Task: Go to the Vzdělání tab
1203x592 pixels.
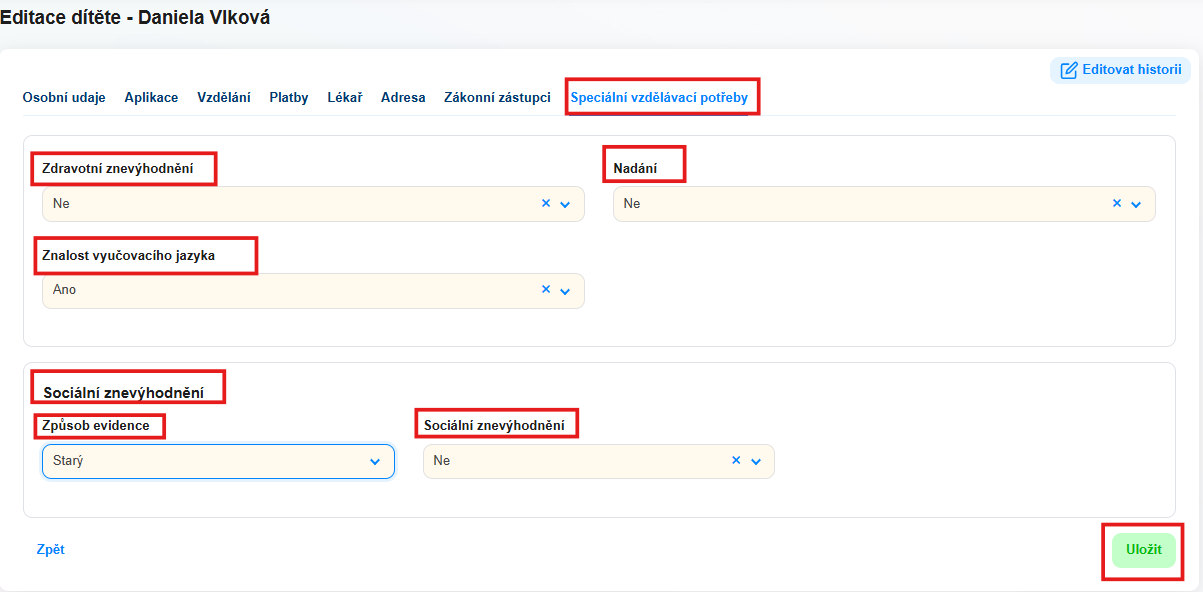Action: click(224, 98)
